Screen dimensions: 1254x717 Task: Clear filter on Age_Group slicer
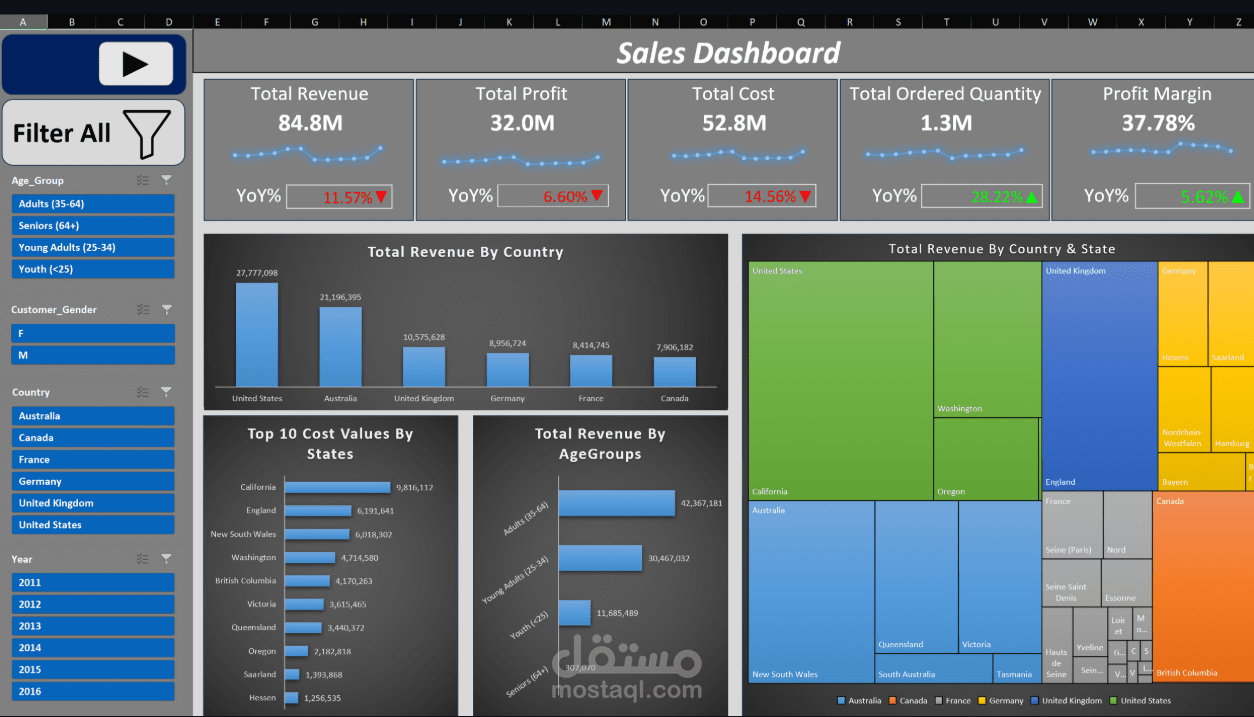point(166,180)
